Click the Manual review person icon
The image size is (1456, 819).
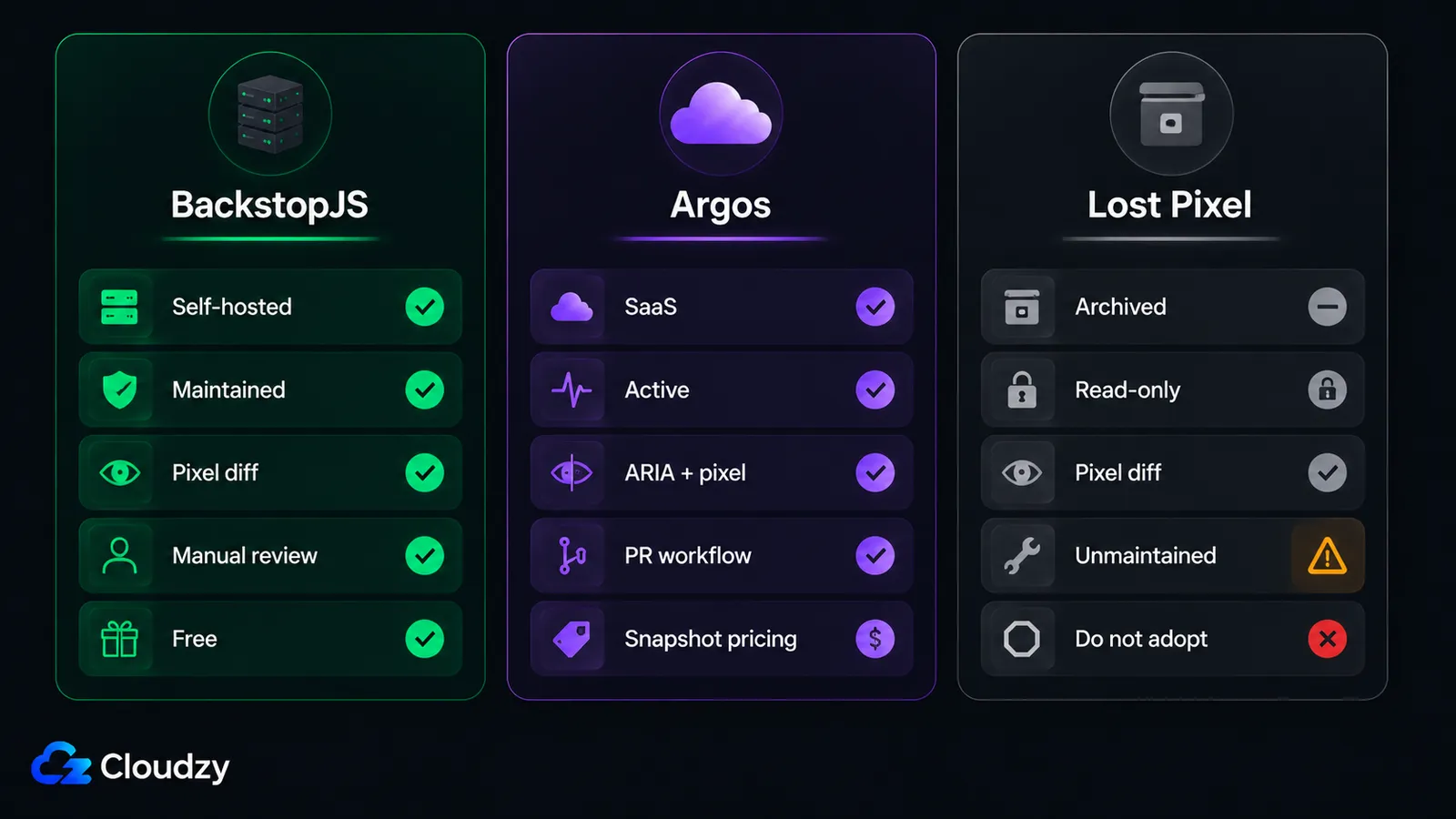click(119, 555)
